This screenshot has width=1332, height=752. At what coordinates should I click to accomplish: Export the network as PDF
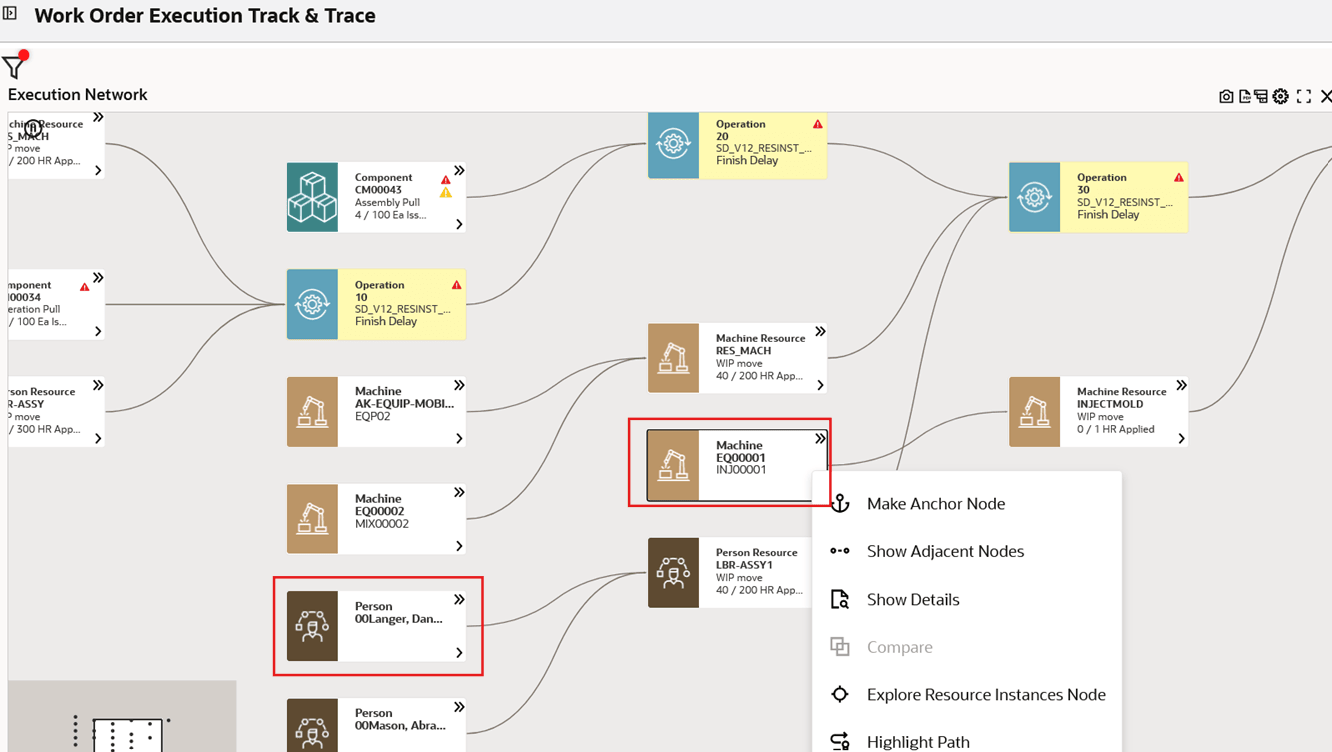point(1244,96)
